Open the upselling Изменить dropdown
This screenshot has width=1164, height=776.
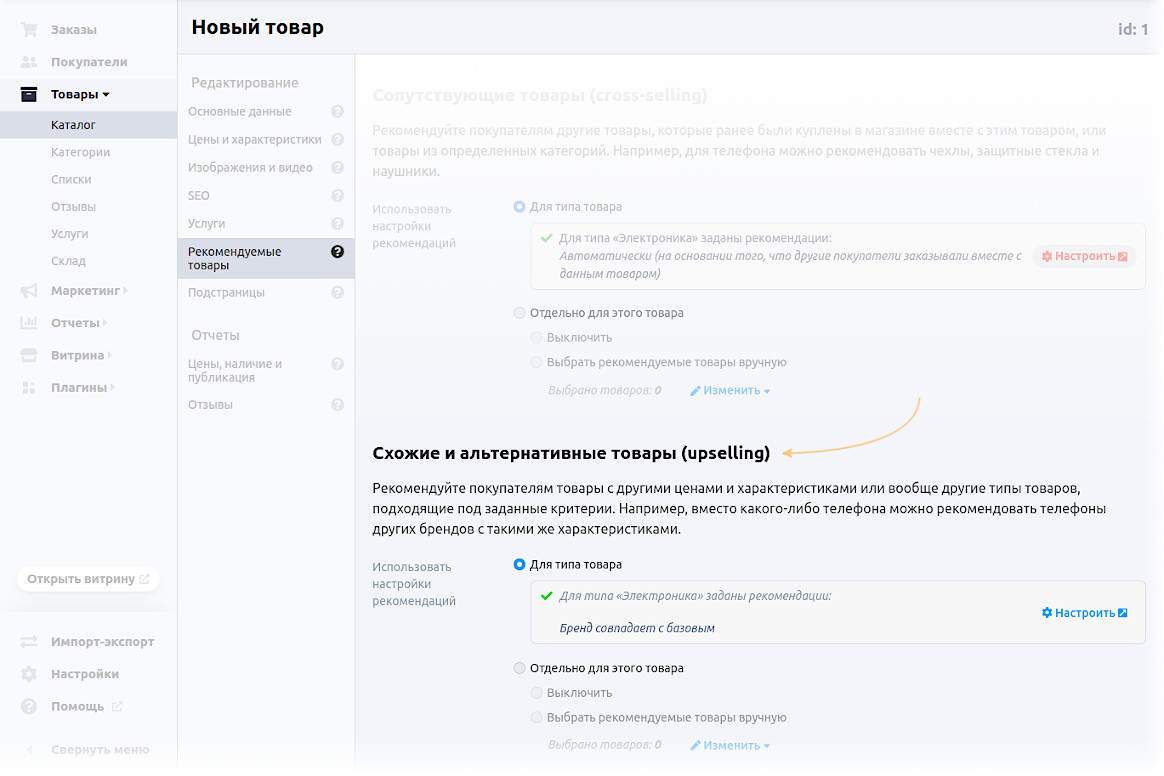[x=730, y=745]
